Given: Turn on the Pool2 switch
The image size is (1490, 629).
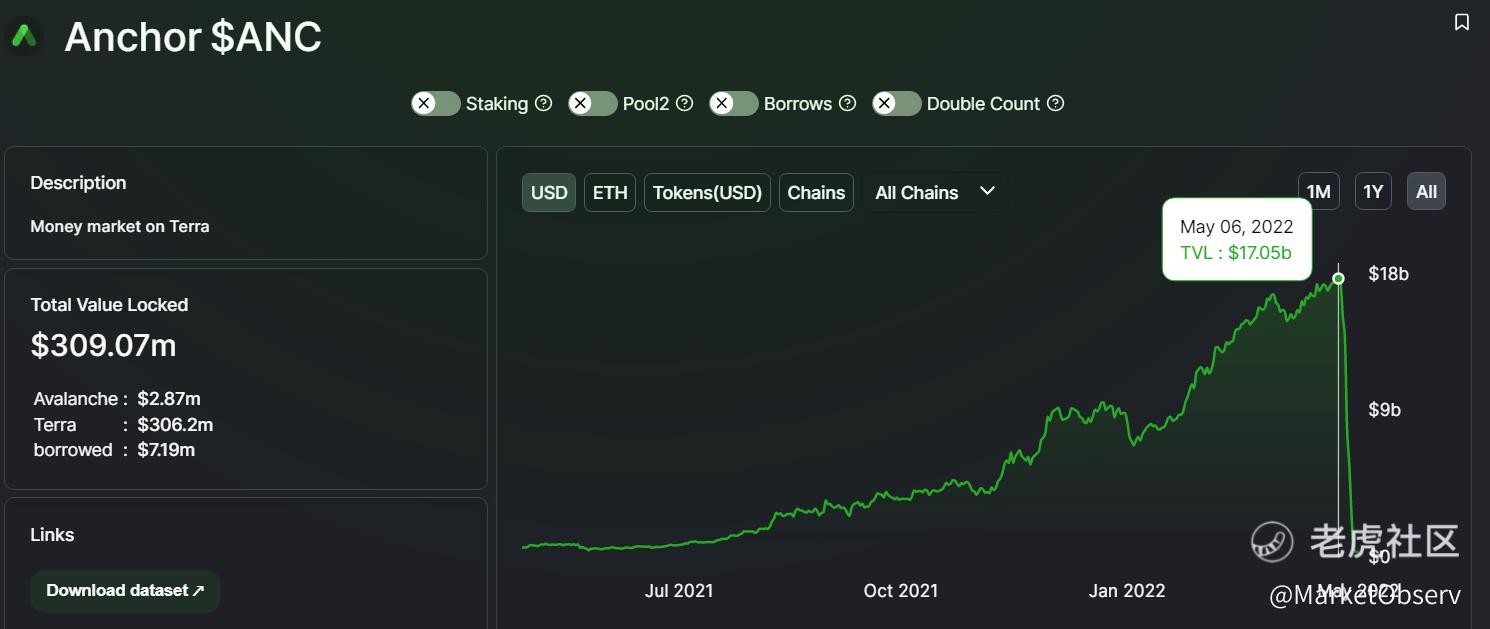Looking at the screenshot, I should (x=593, y=103).
